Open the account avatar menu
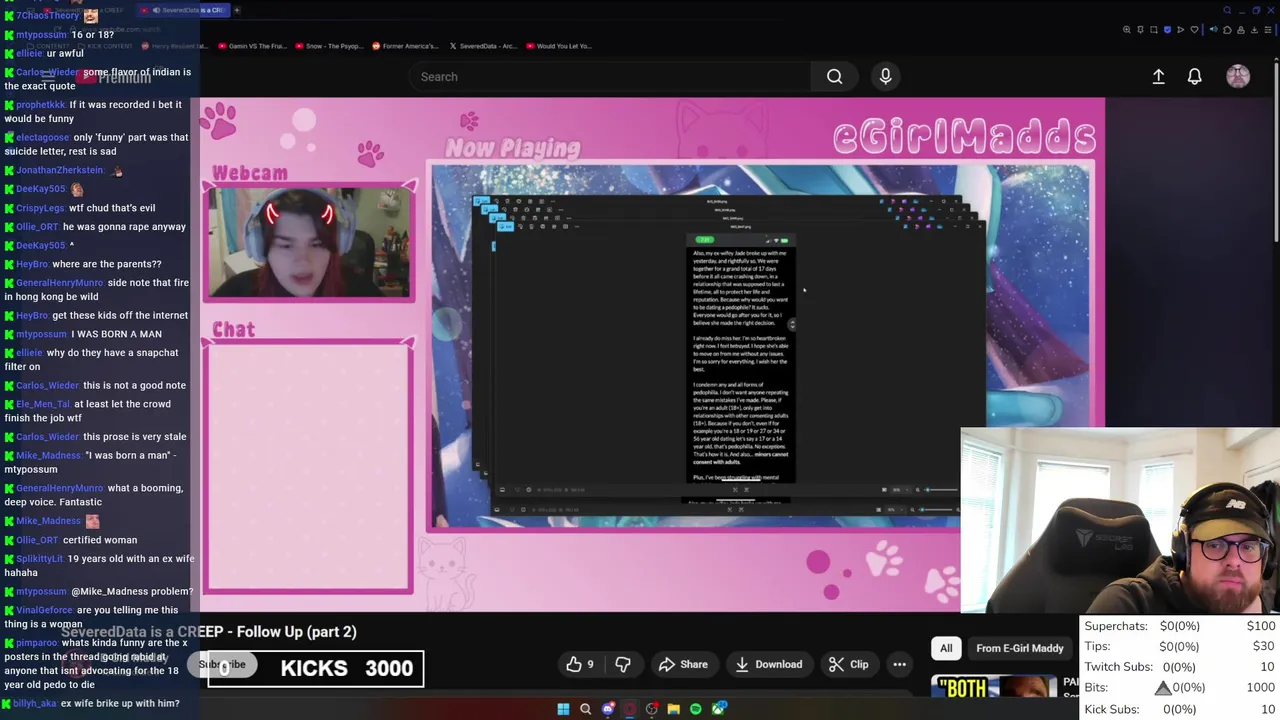 pyautogui.click(x=1238, y=76)
